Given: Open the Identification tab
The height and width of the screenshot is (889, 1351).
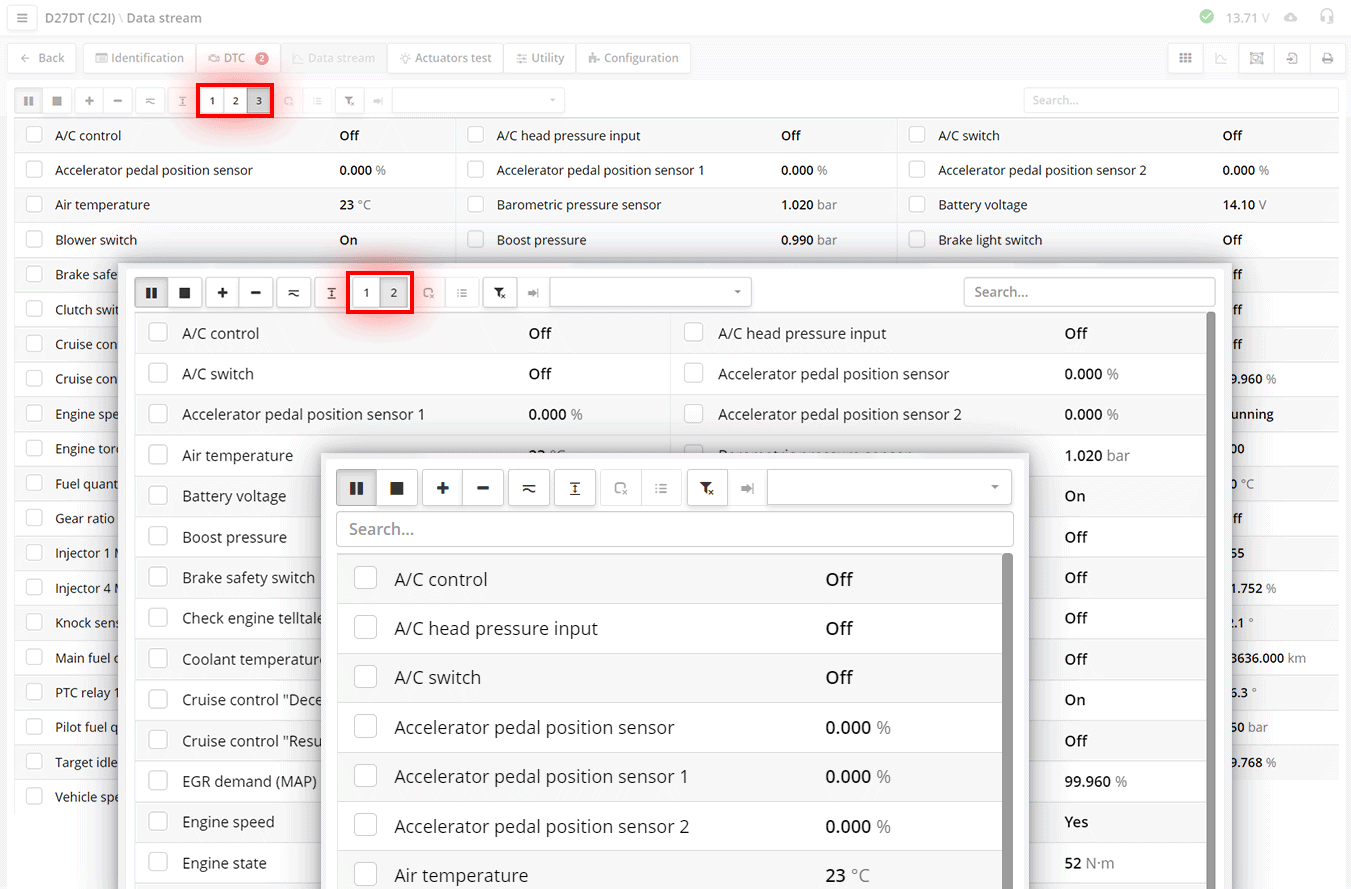Looking at the screenshot, I should (x=139, y=58).
